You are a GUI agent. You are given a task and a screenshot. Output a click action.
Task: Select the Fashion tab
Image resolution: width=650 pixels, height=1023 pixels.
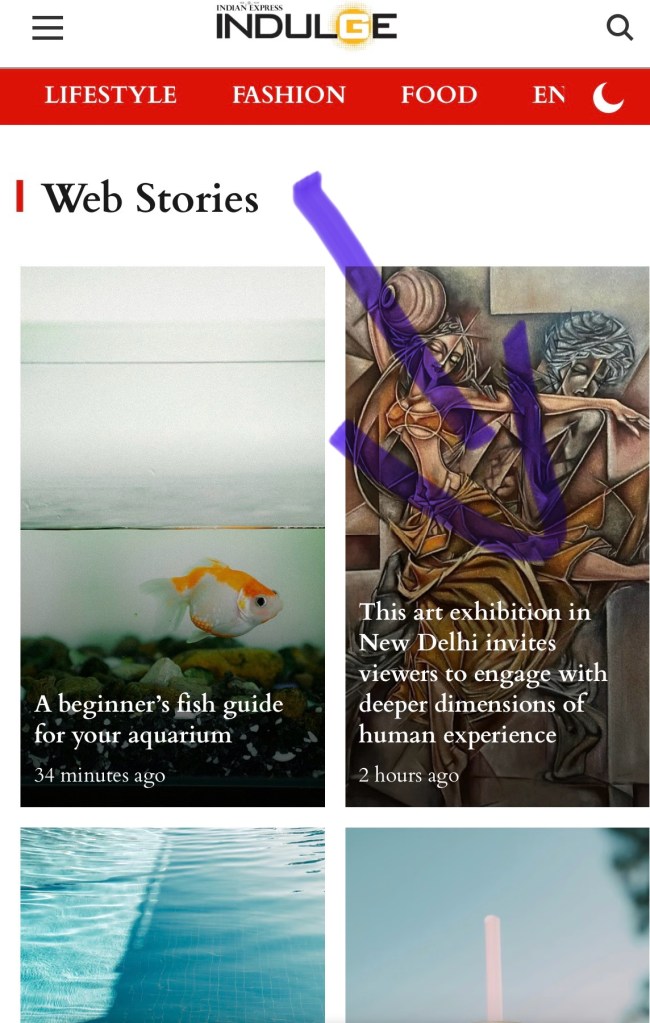tap(289, 95)
